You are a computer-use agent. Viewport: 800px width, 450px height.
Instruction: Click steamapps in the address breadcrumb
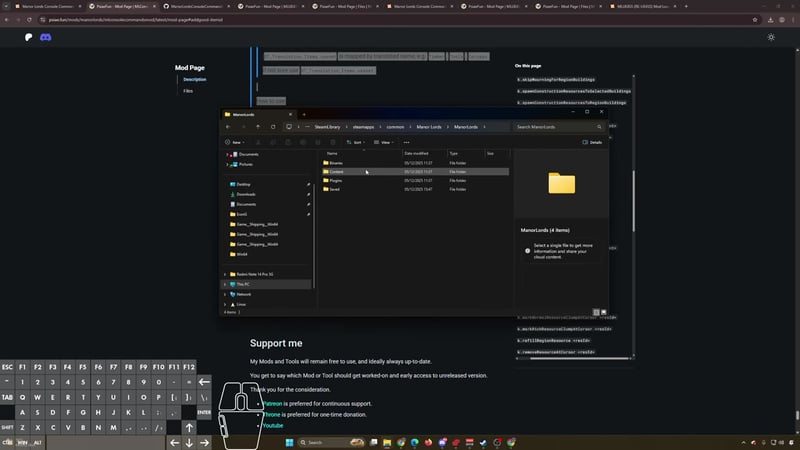tap(363, 127)
